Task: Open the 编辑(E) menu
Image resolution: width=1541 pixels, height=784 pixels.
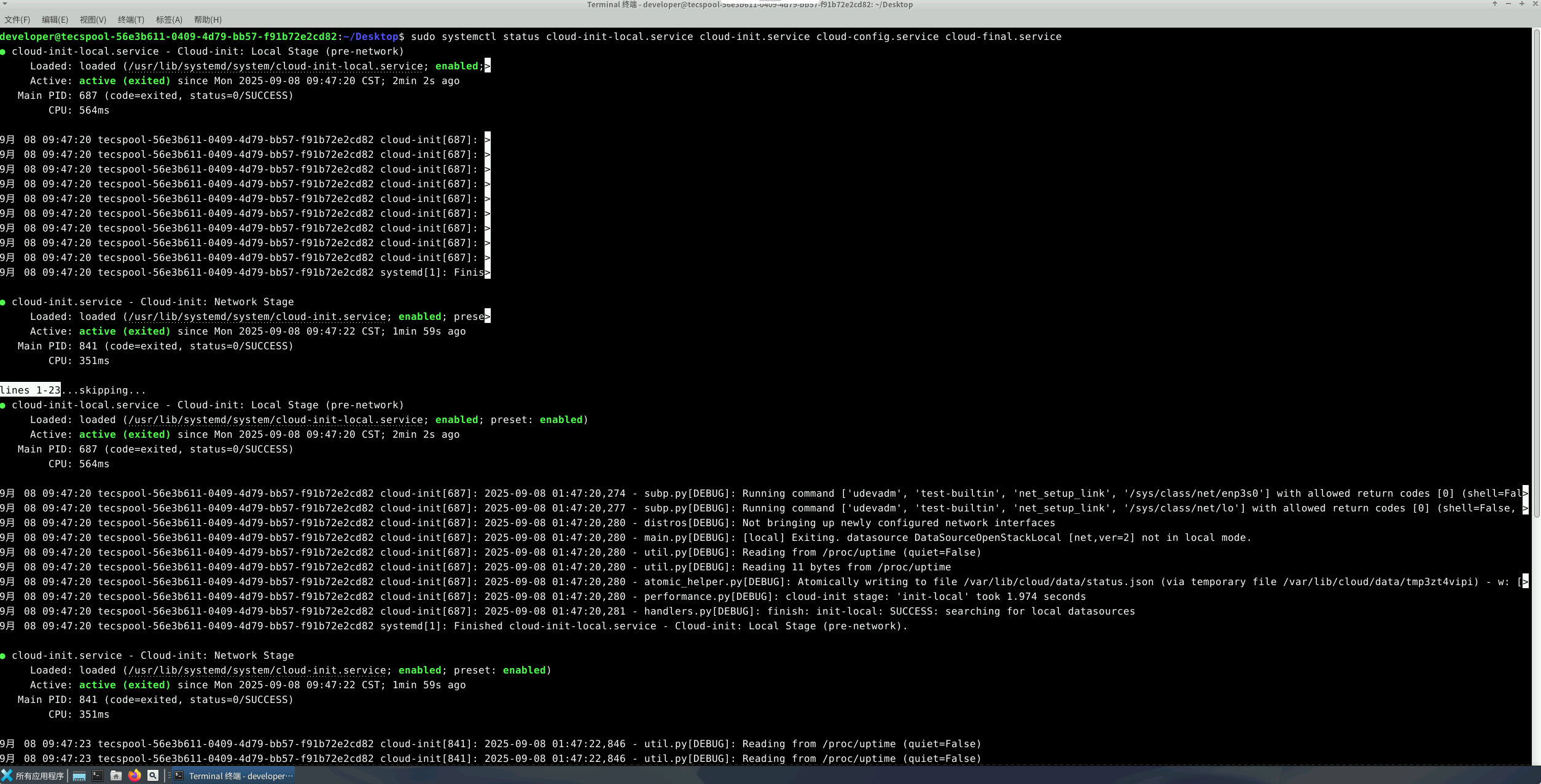Action: pyautogui.click(x=55, y=20)
